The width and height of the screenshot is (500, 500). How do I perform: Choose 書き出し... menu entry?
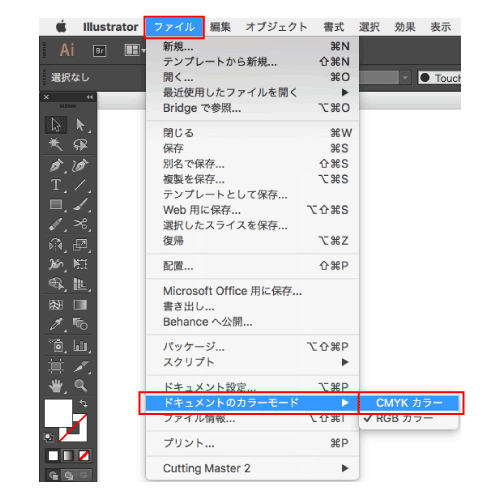coord(252,306)
